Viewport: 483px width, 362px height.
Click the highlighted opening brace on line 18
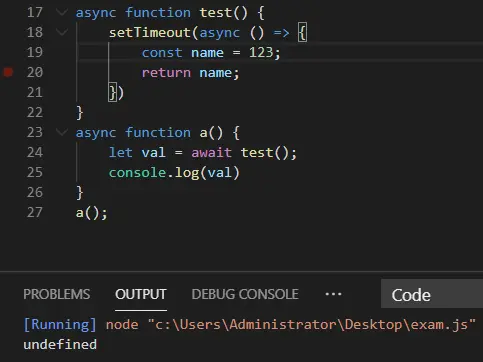[x=302, y=33]
